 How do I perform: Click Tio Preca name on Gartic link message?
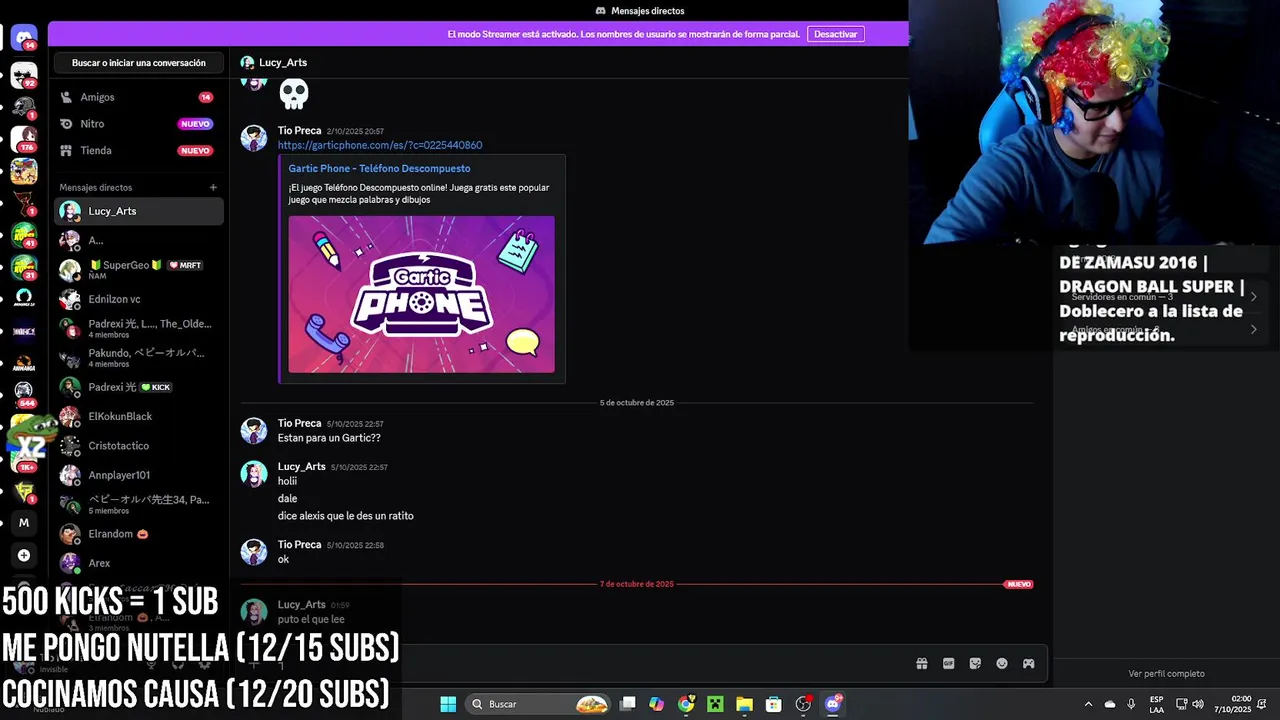pos(299,130)
